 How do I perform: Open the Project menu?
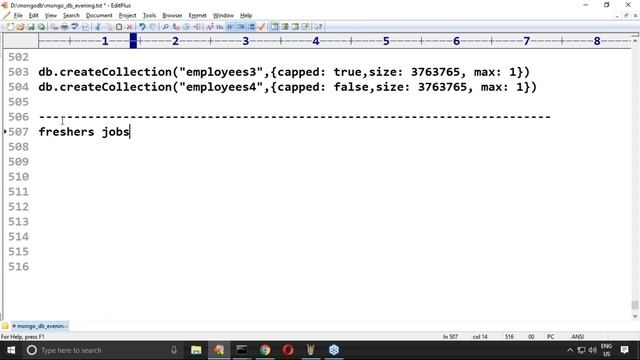point(127,16)
